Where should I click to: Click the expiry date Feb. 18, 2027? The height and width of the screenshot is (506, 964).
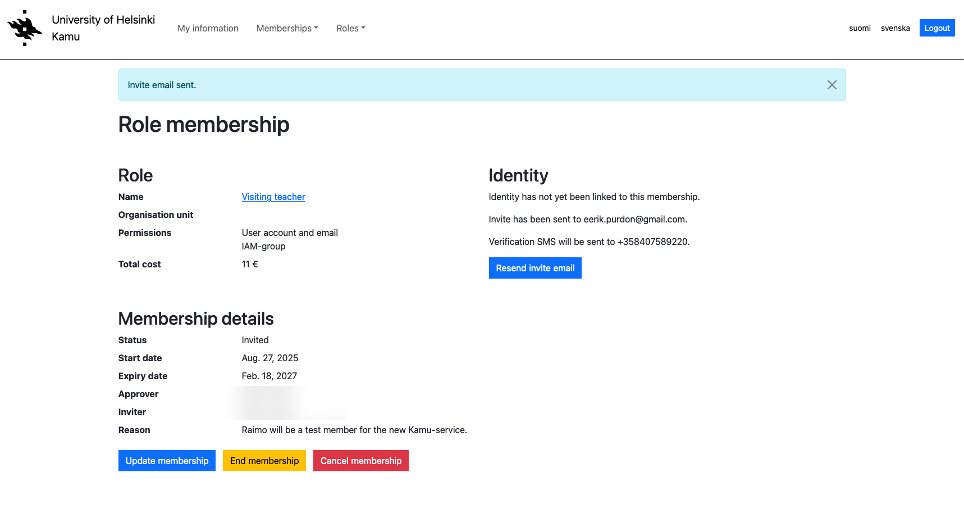269,376
